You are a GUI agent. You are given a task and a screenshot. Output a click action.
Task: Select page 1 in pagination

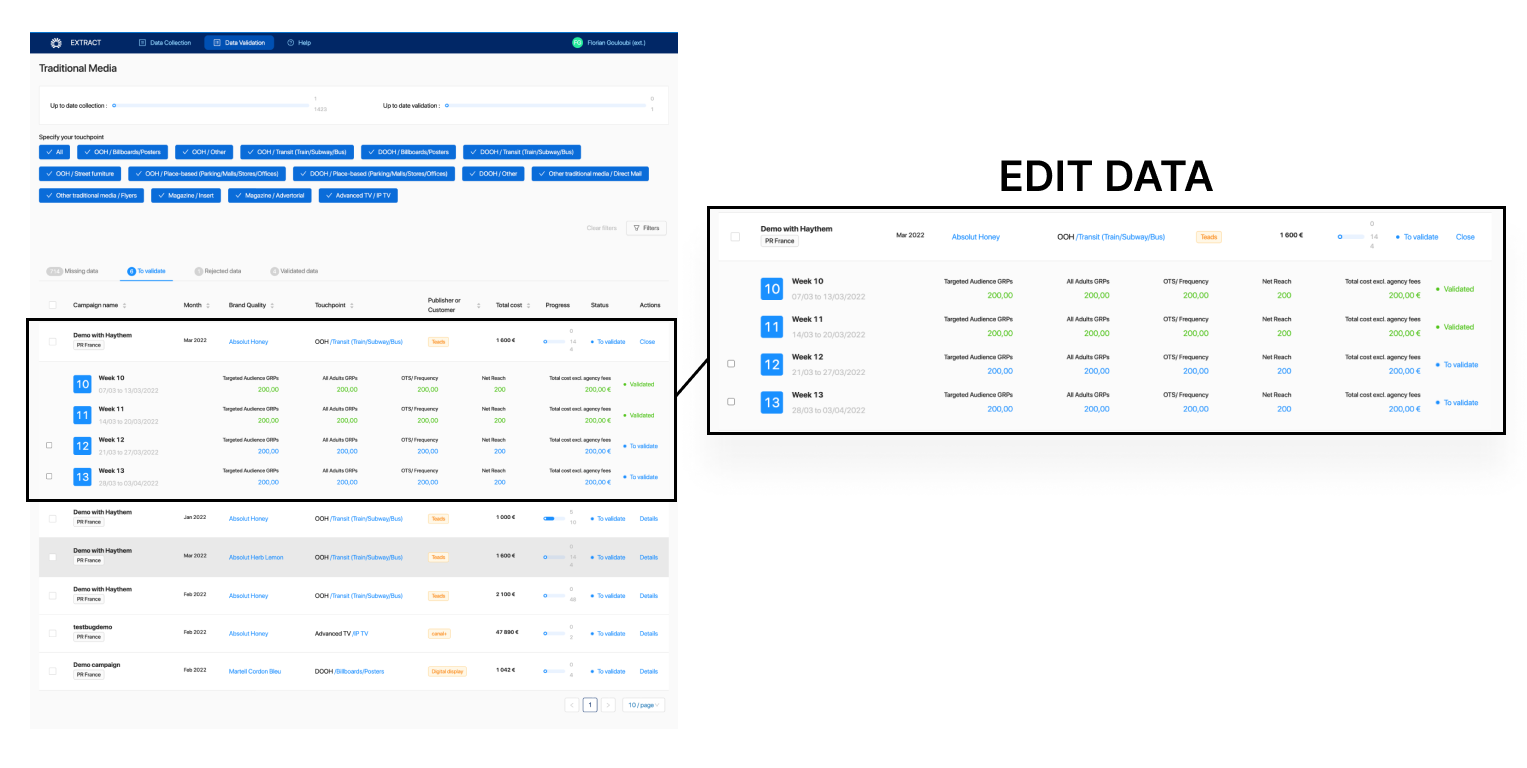pyautogui.click(x=590, y=704)
